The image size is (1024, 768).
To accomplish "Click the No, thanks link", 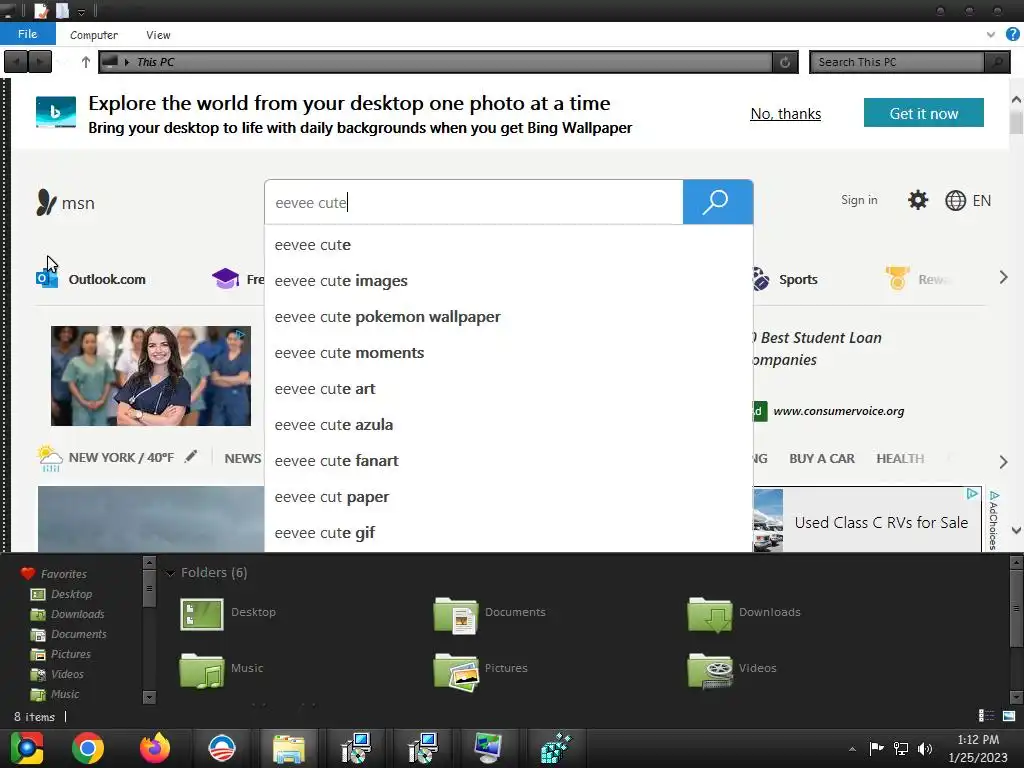I will pyautogui.click(x=786, y=114).
